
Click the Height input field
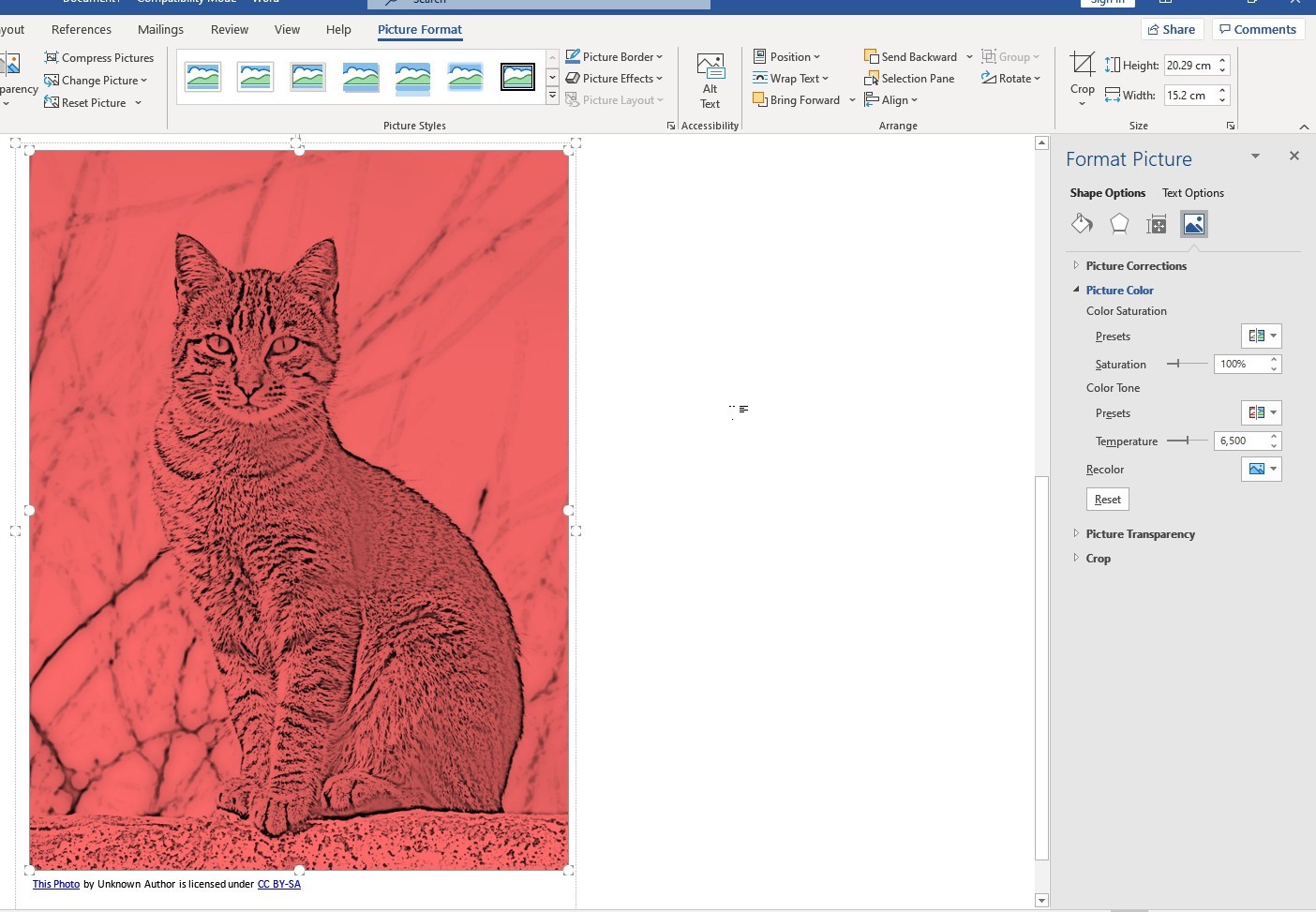pos(1190,66)
